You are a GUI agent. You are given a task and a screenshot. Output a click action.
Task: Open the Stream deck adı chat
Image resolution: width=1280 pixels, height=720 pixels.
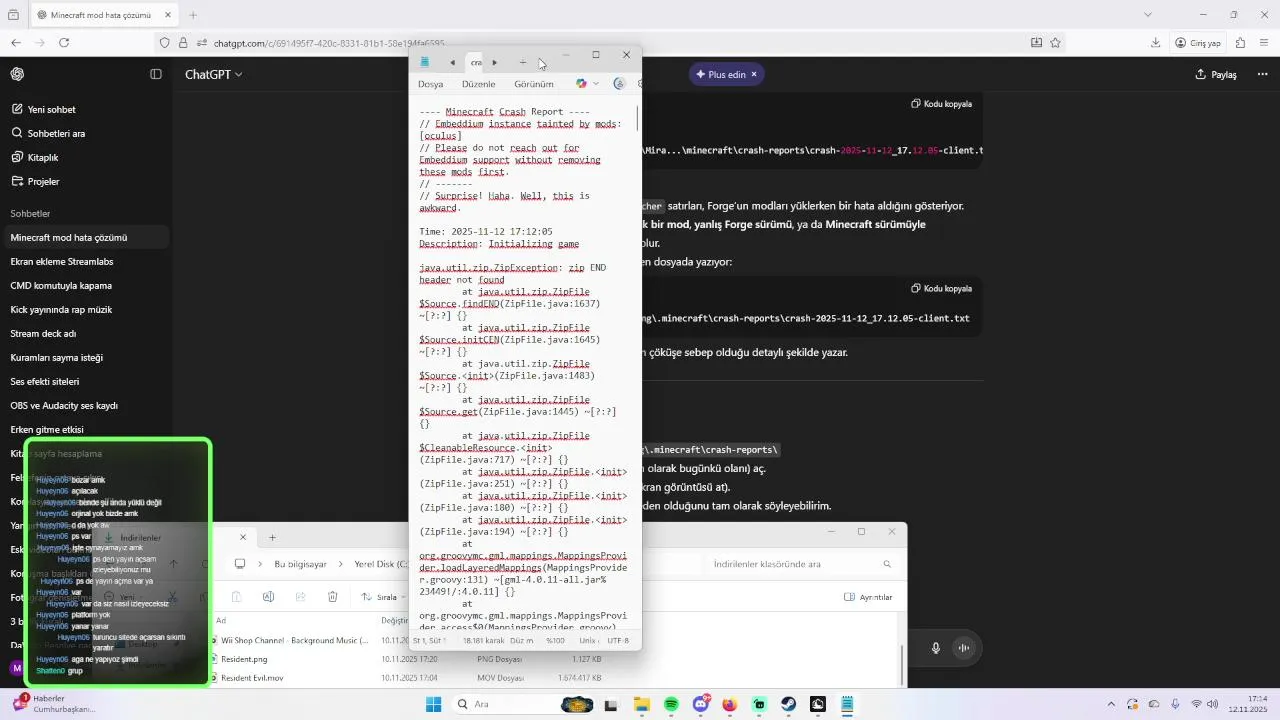(43, 334)
